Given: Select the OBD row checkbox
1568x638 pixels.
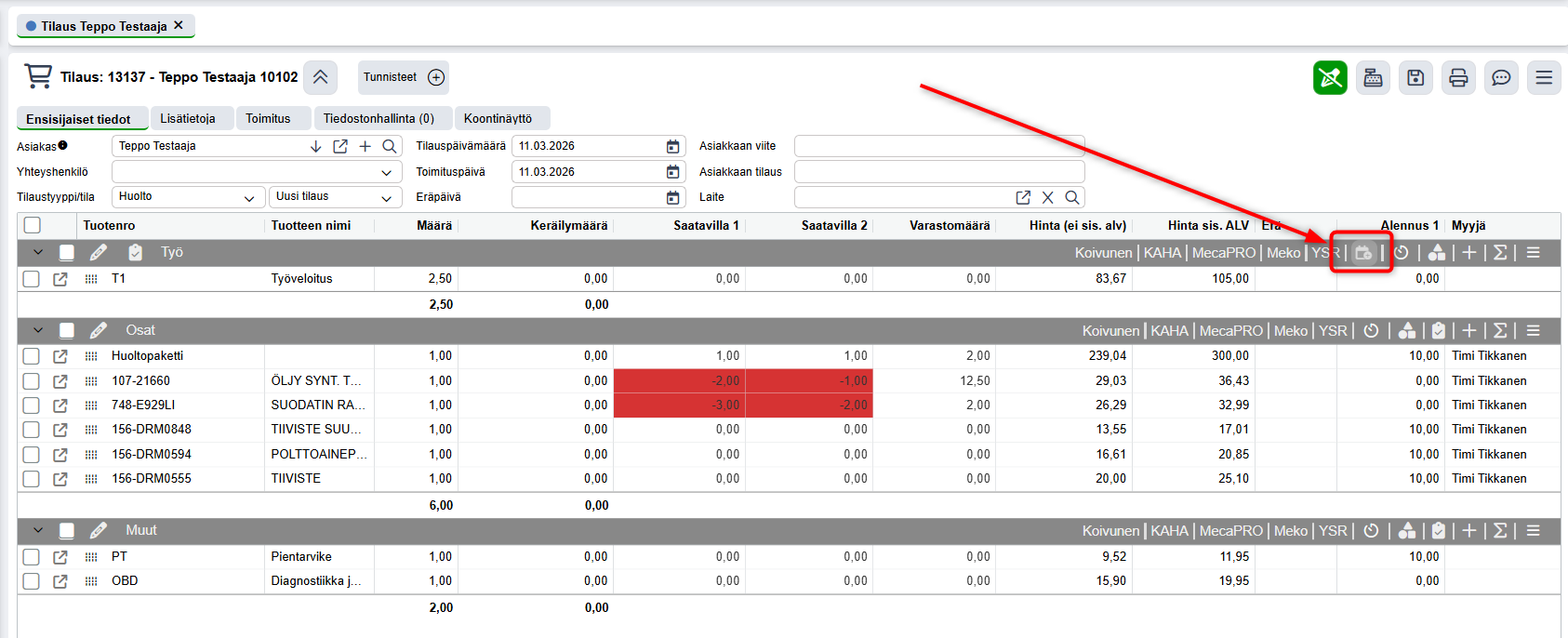Looking at the screenshot, I should click(32, 581).
